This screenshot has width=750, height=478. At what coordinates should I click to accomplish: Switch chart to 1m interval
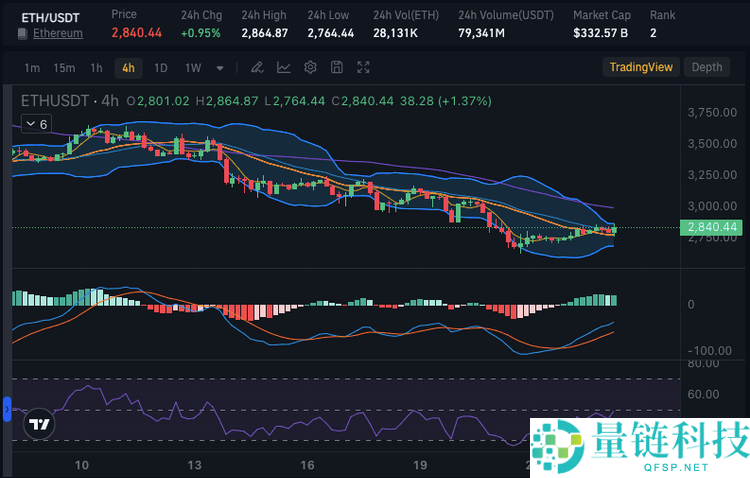pyautogui.click(x=32, y=68)
